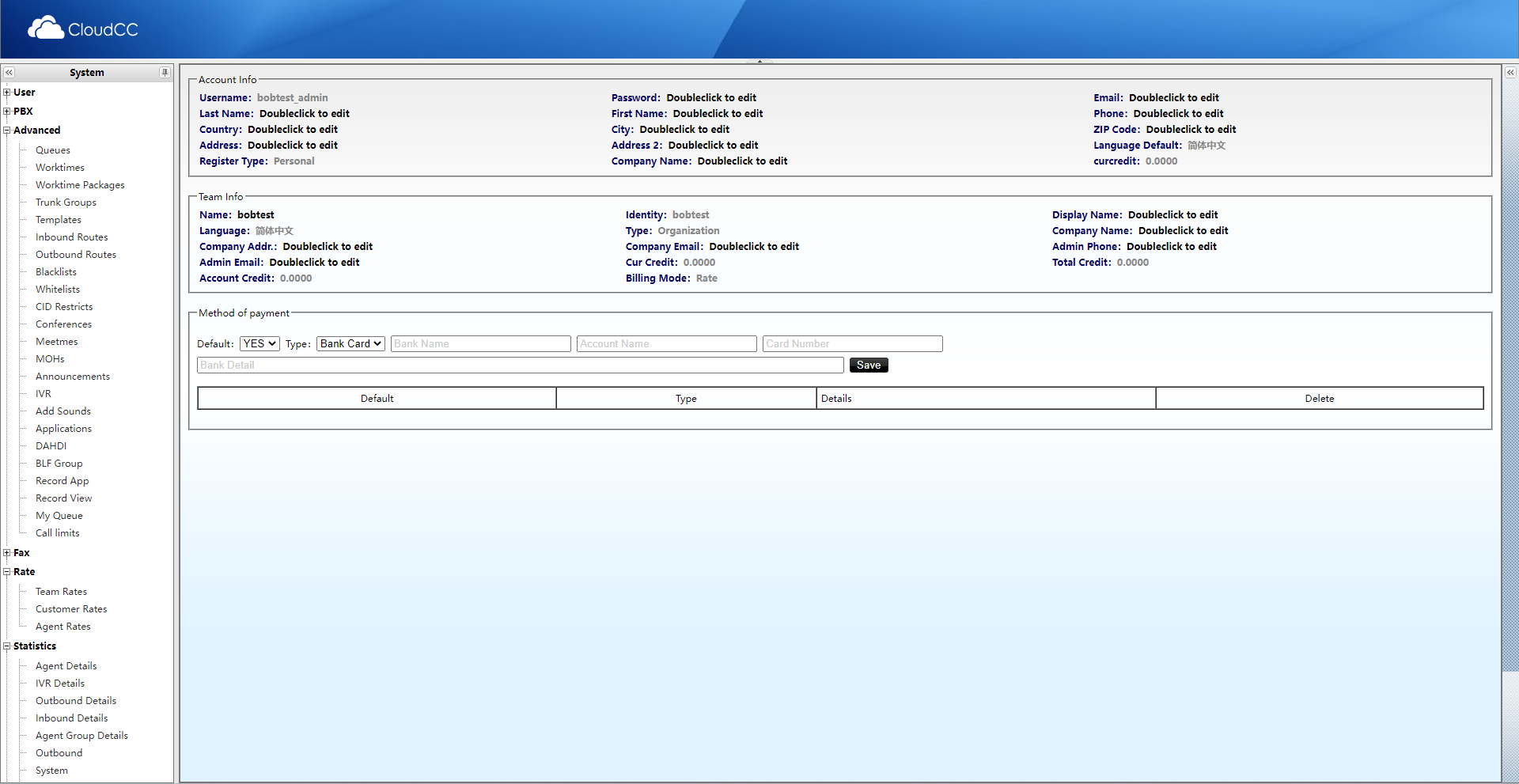1519x784 pixels.
Task: Click inside the Bank Name field
Action: [480, 343]
